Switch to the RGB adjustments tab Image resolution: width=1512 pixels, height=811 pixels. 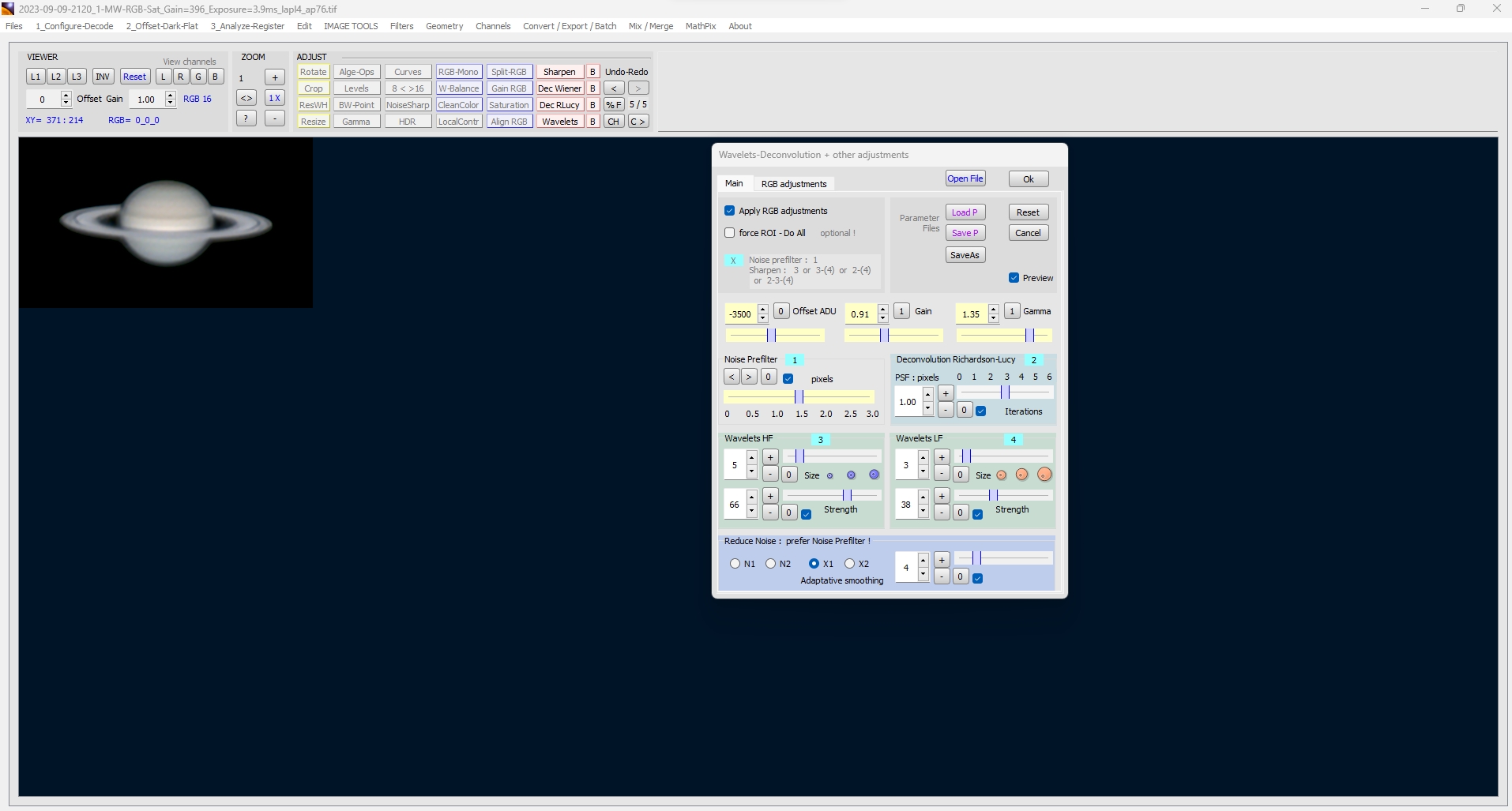tap(793, 184)
